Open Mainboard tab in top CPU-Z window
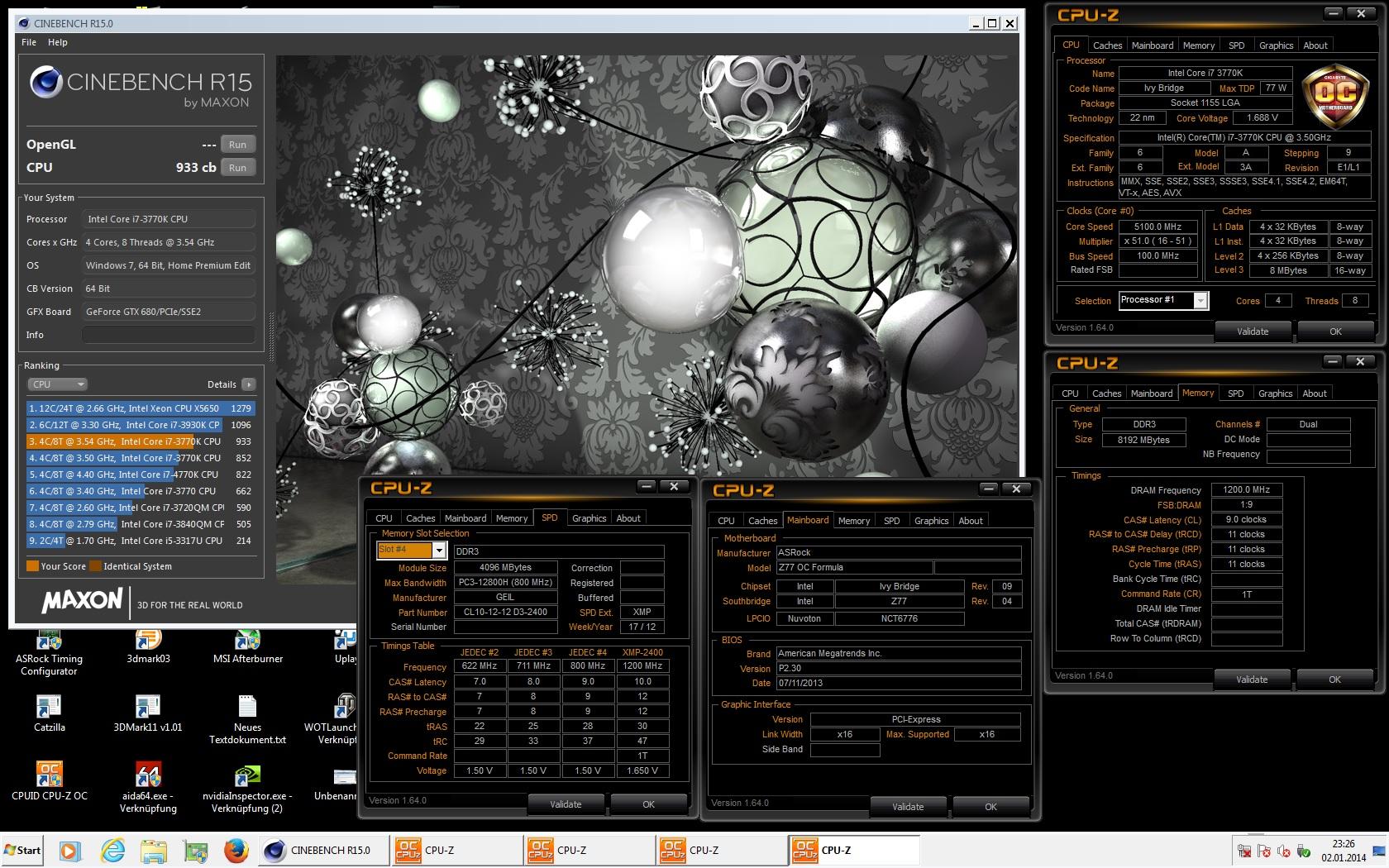Viewport: 1389px width, 868px height. (1152, 45)
